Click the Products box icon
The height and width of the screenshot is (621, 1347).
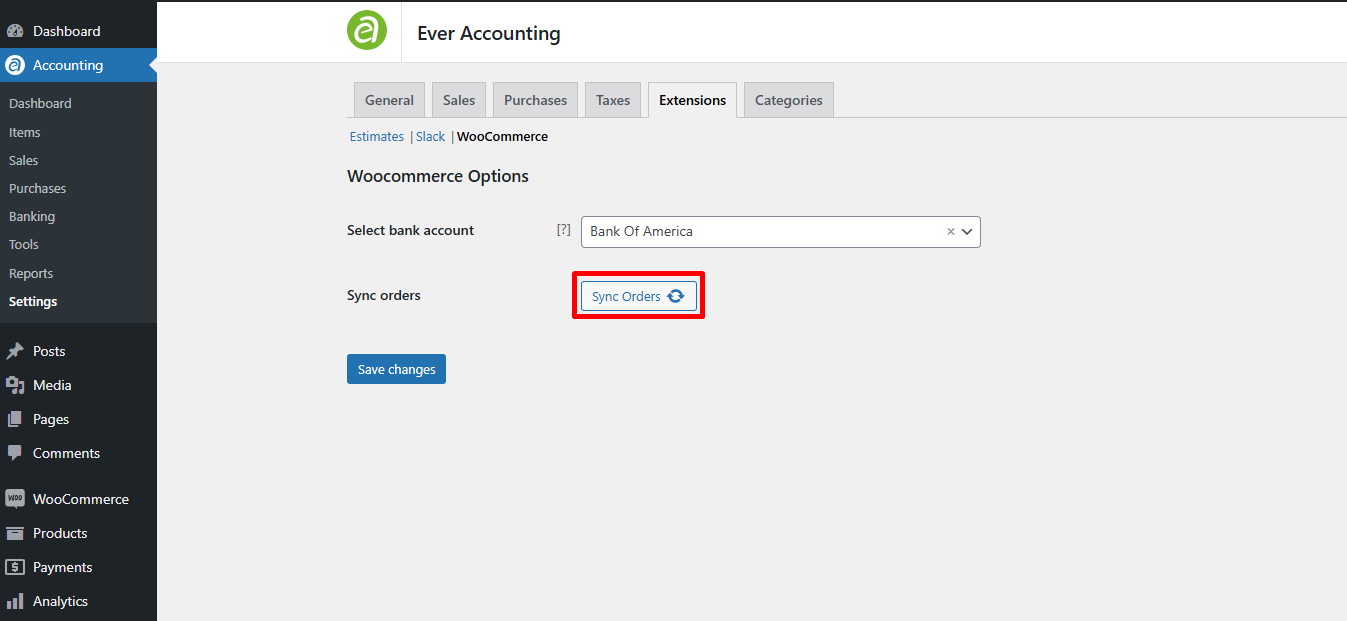coord(15,533)
